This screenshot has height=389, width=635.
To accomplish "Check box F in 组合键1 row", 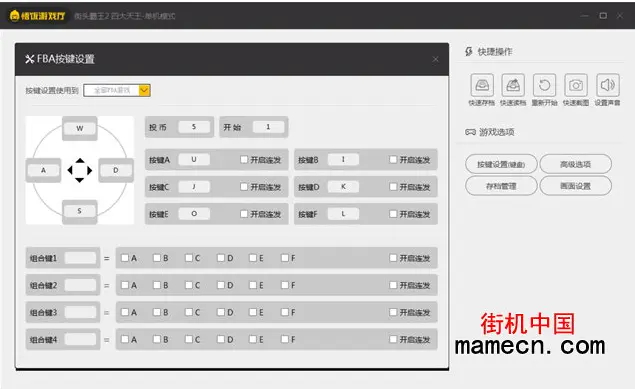I will (x=285, y=258).
